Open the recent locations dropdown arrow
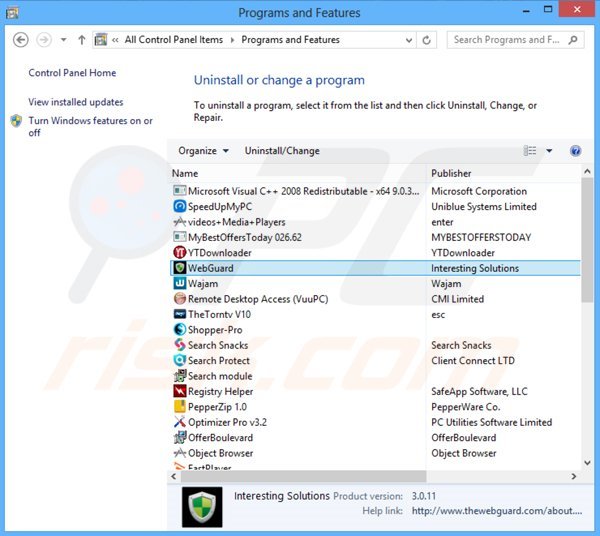Screen dimensions: 600x536 pos(64,40)
